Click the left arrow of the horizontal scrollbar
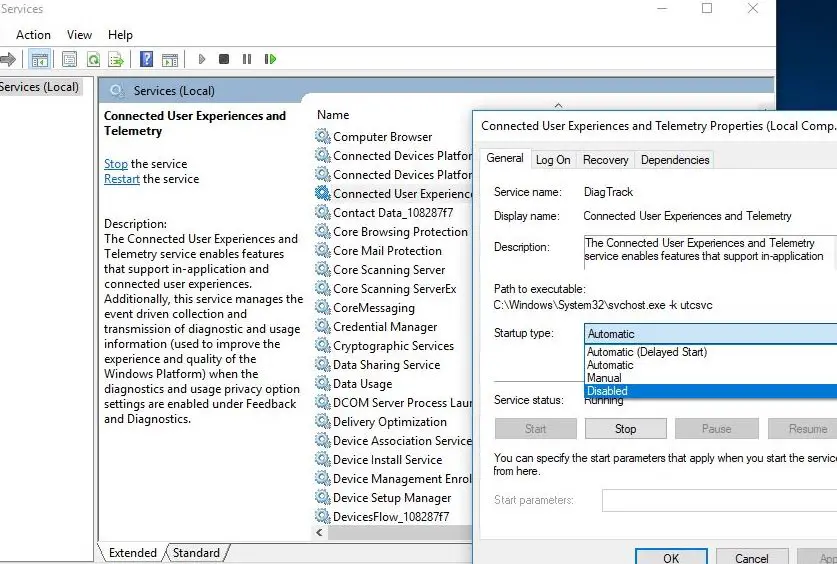The width and height of the screenshot is (837, 564). (320, 533)
